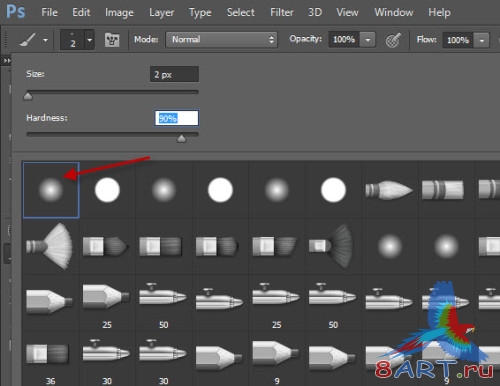Select the airbrush preset labeled 25

click(x=276, y=295)
